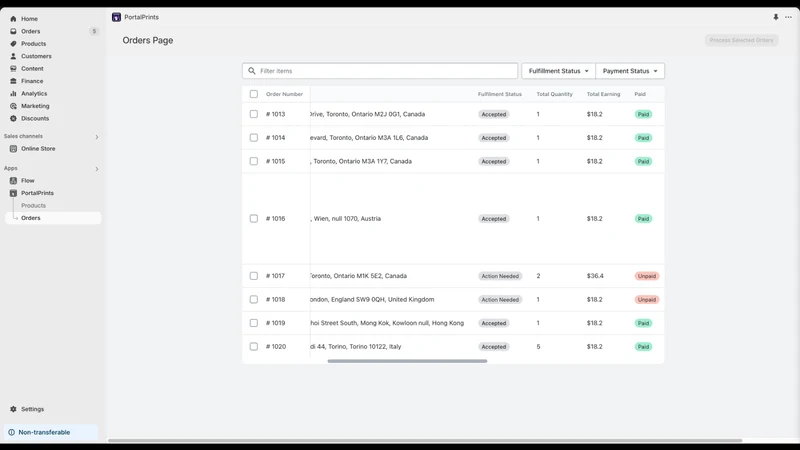Click the Total Earning column header
This screenshot has height=450, width=800.
coord(604,94)
